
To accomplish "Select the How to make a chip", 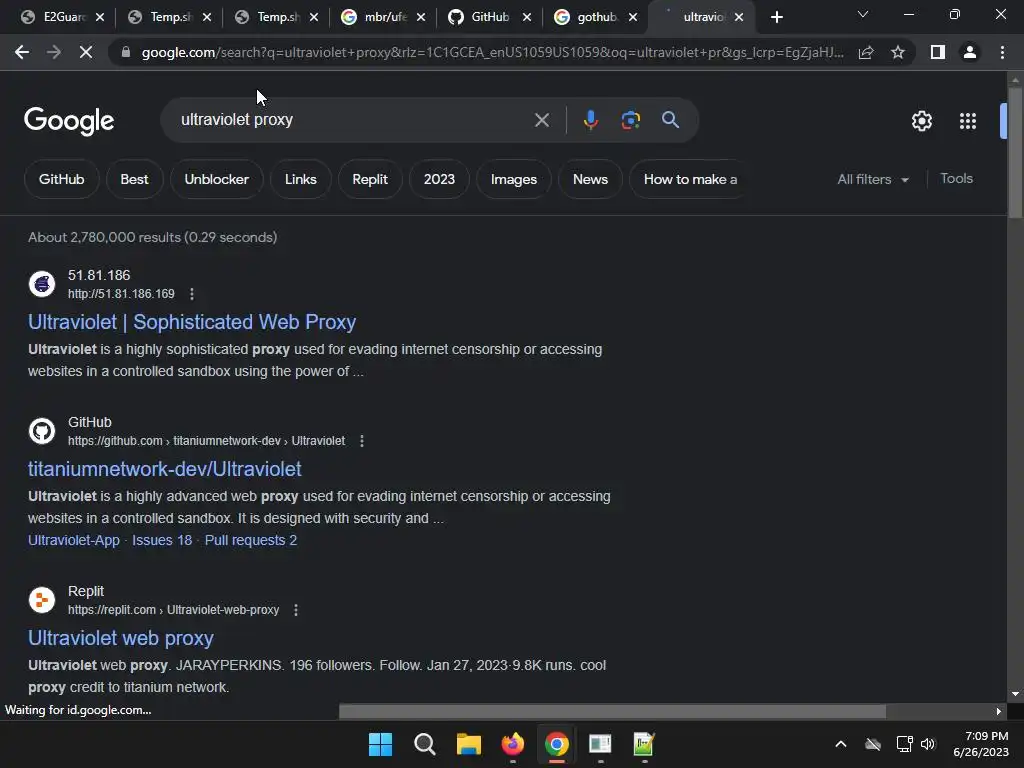I will click(x=689, y=180).
